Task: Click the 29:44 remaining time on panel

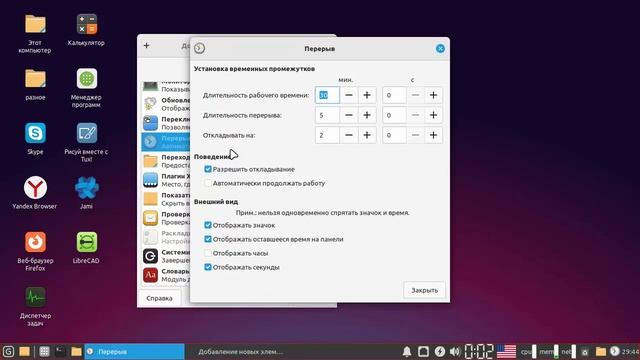Action: [631, 351]
